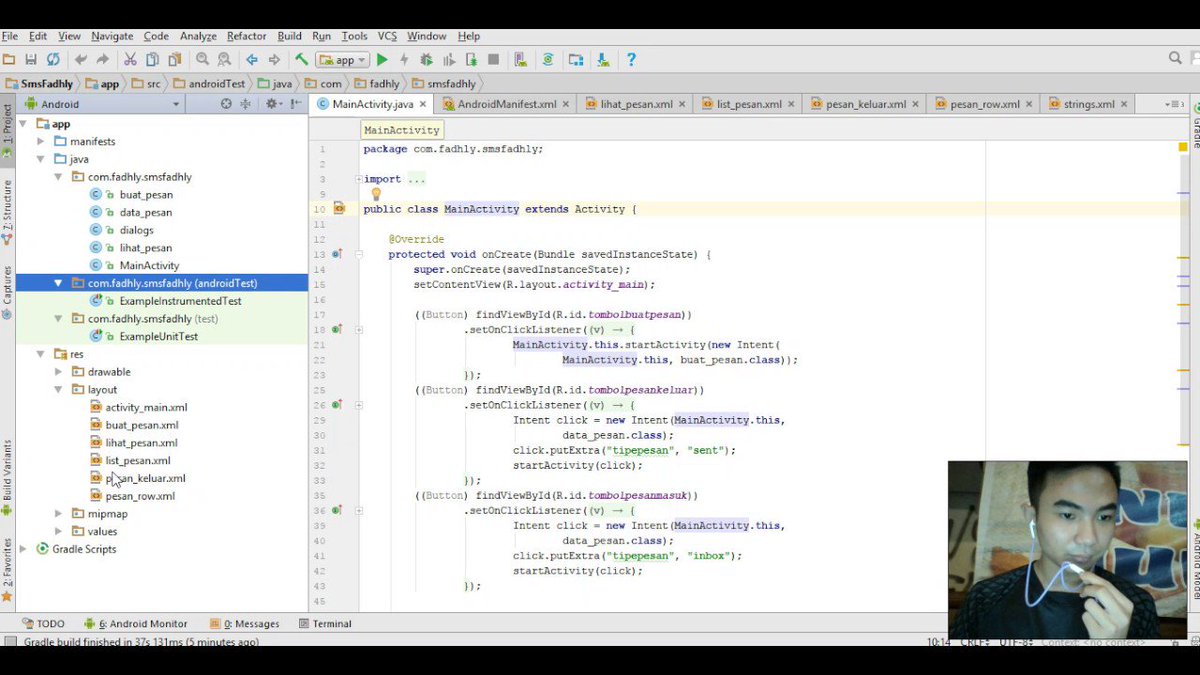Open the Android view selector dropdown
The image size is (1200, 675).
point(103,104)
